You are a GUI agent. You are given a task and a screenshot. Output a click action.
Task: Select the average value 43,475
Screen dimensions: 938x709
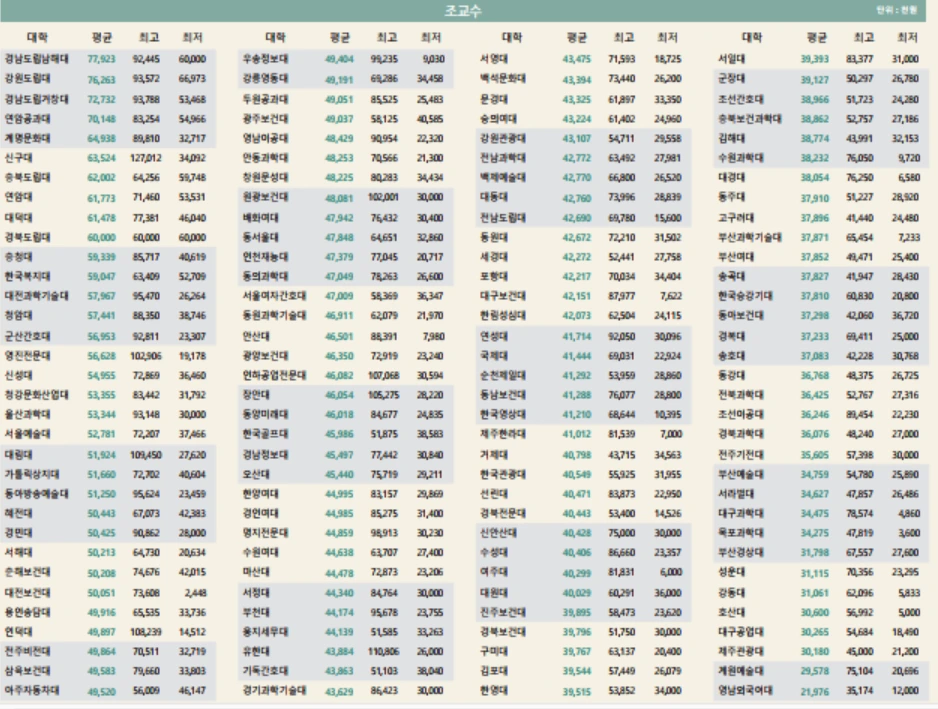coord(577,59)
